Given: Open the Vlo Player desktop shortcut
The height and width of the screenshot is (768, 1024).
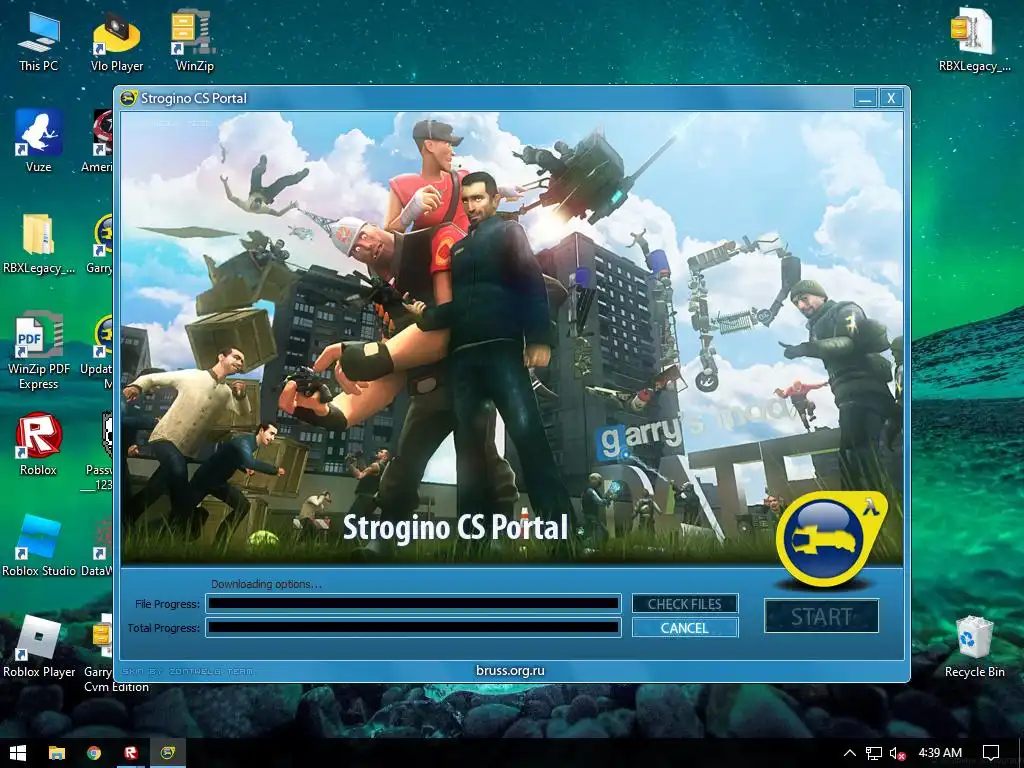Looking at the screenshot, I should [x=117, y=42].
